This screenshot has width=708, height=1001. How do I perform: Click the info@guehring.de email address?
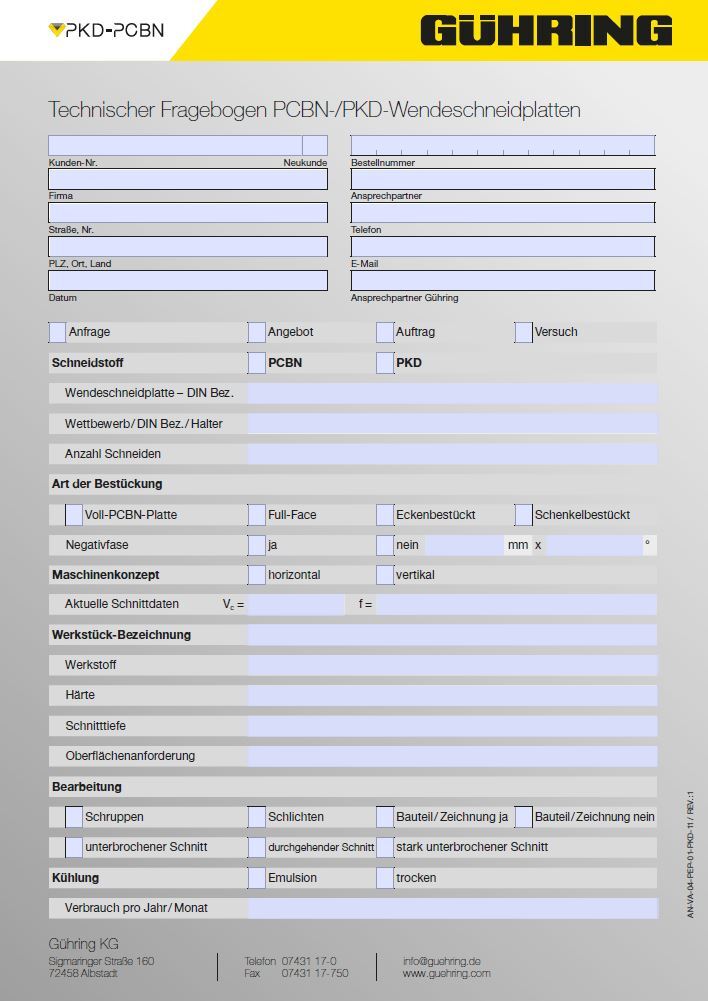(442, 960)
